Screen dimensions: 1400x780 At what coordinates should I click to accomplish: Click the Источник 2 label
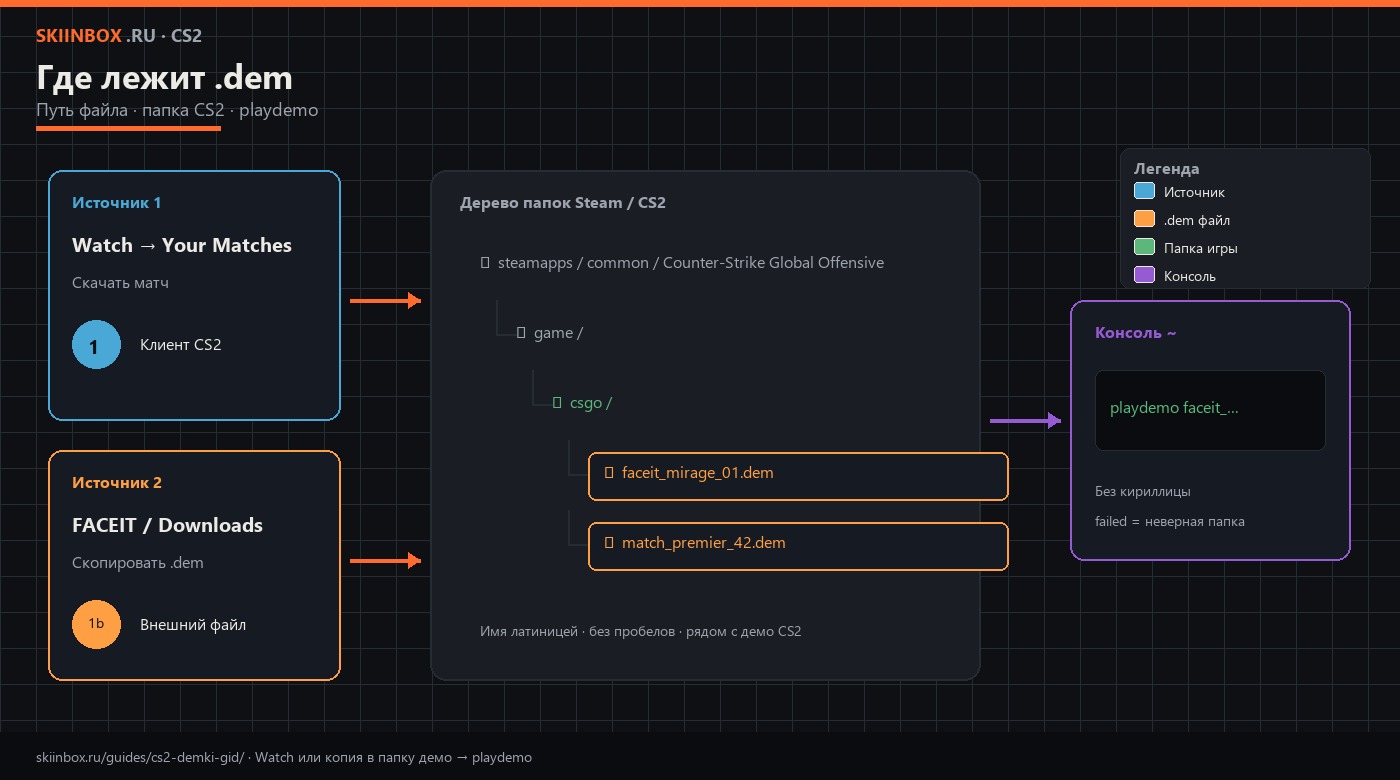coord(117,483)
